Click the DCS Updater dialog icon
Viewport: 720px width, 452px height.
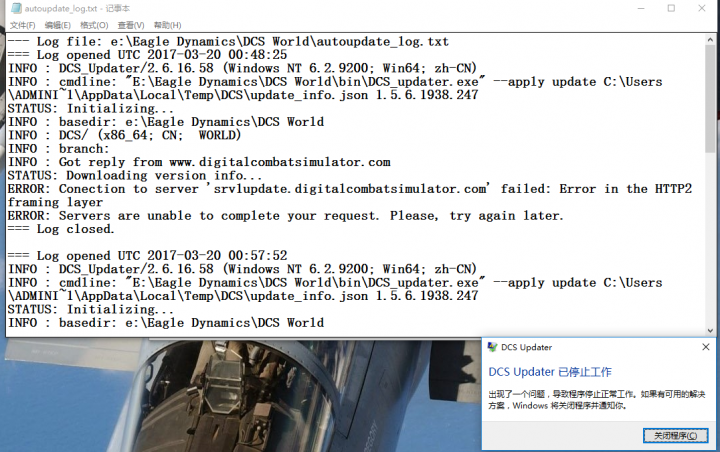click(x=493, y=347)
